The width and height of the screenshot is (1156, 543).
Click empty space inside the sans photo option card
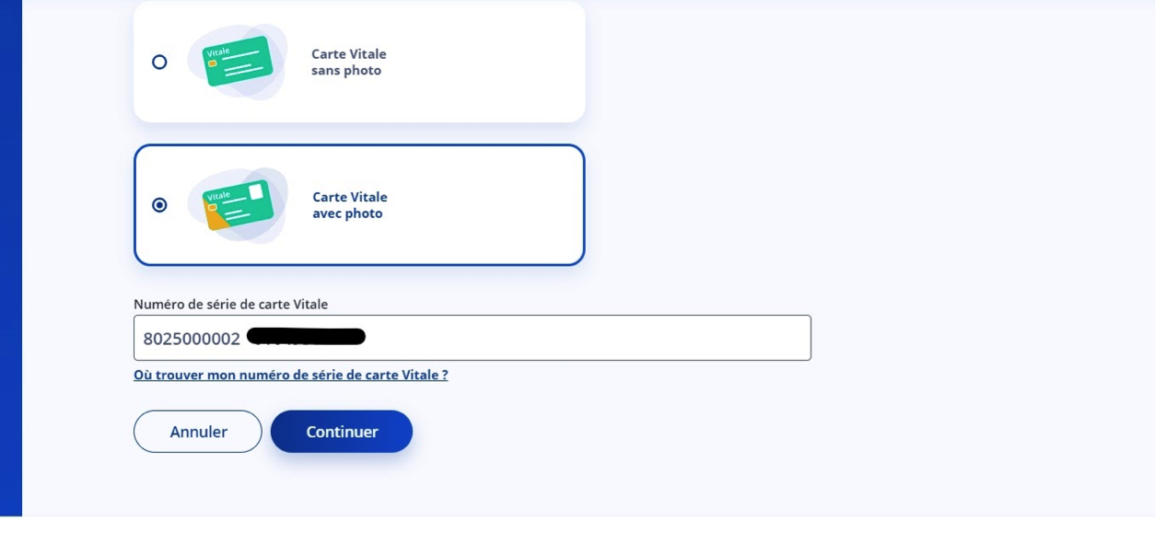click(x=487, y=62)
